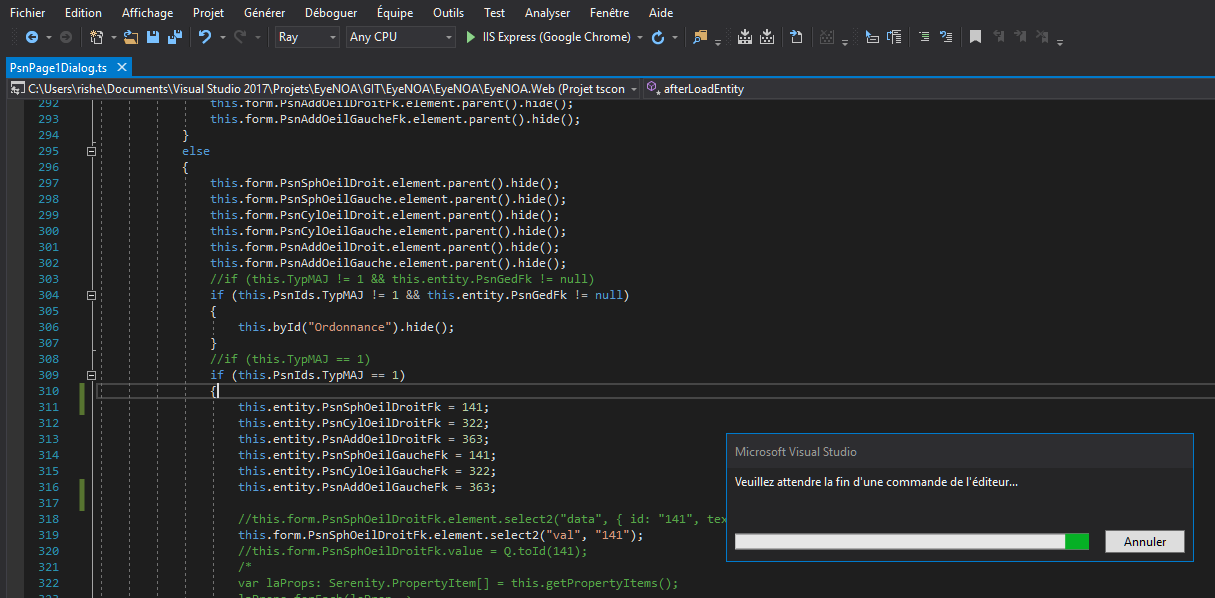
Task: Uncomment the selected lines
Action: (x=946, y=37)
